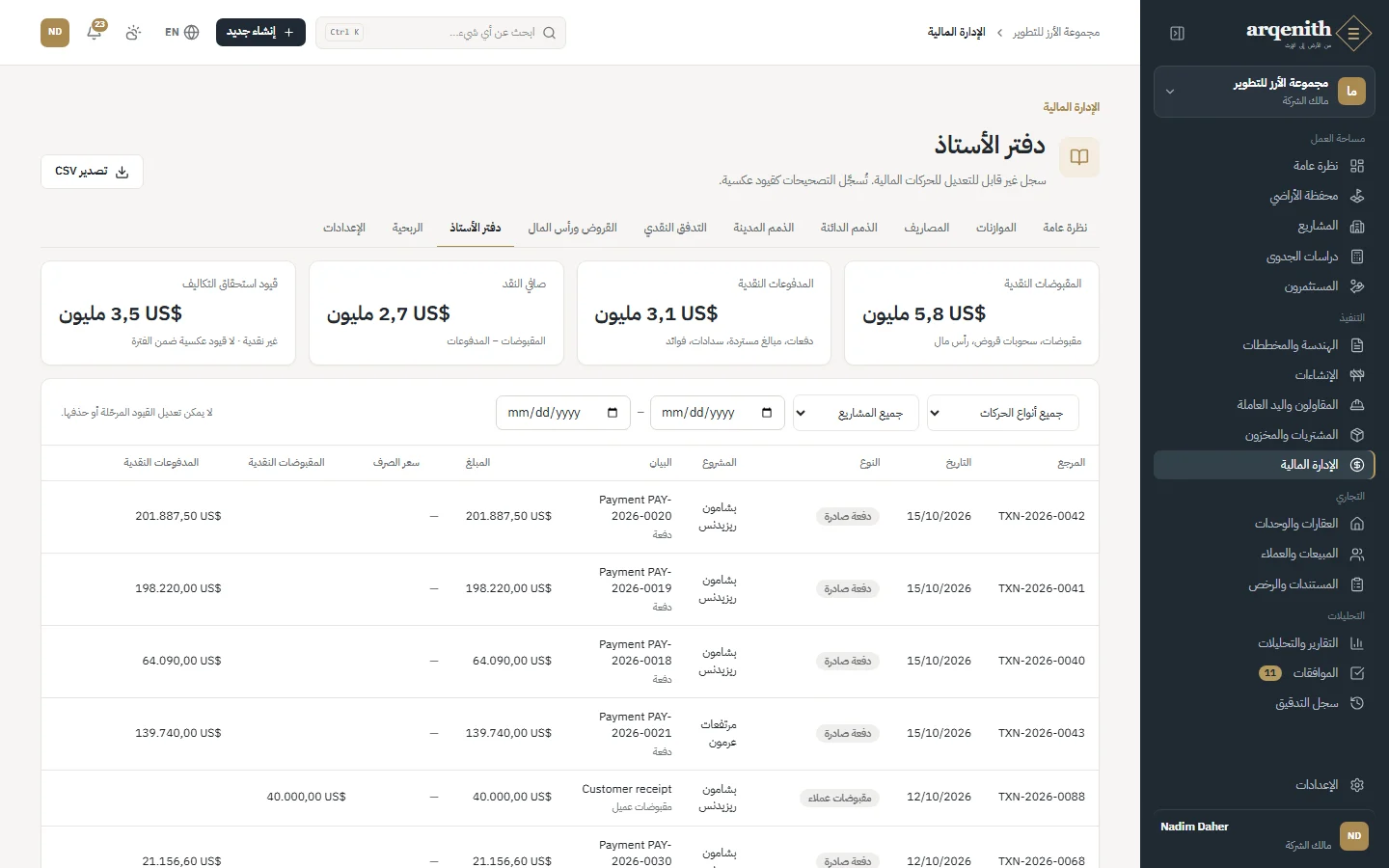The height and width of the screenshot is (868, 1389).
Task: Toggle the light/dark theme icon
Action: tap(133, 32)
